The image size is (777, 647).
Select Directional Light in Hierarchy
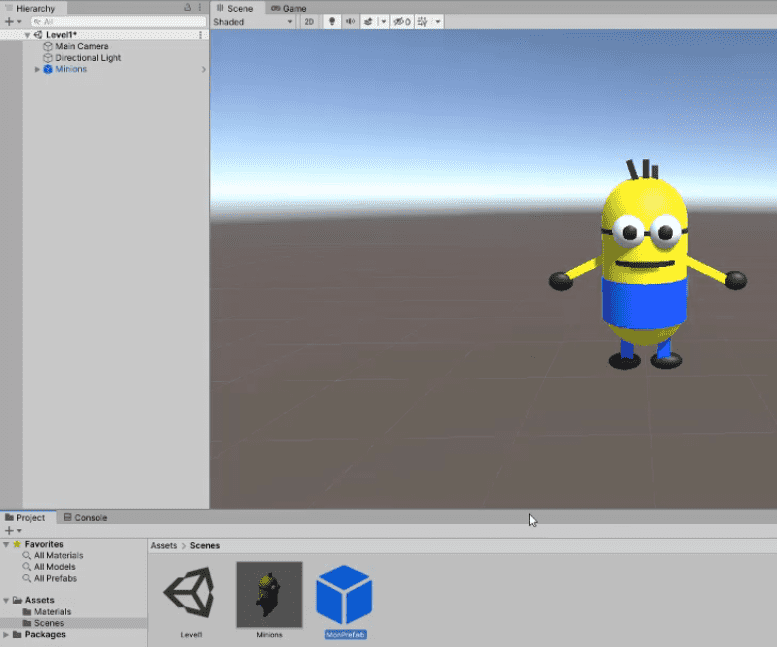(88, 57)
